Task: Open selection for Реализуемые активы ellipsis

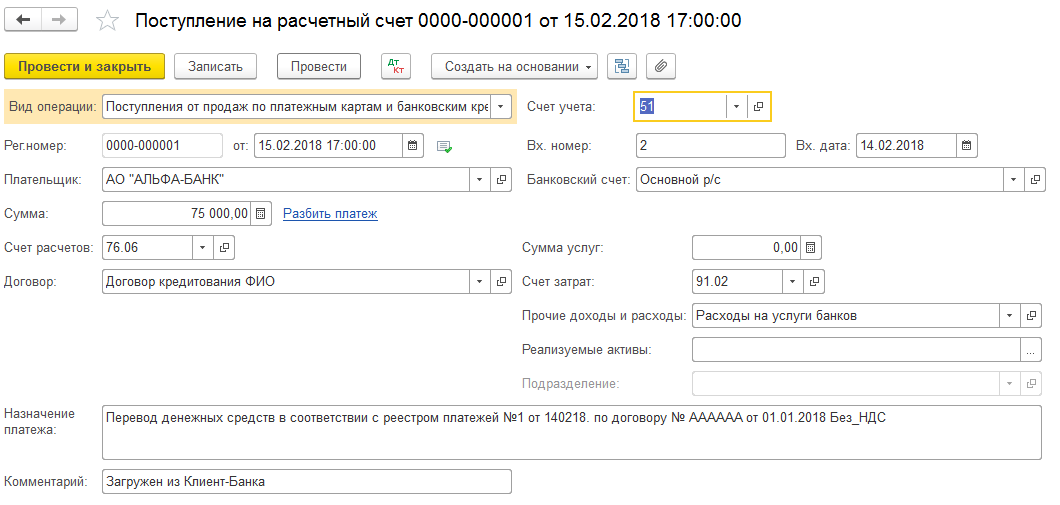Action: [x=1031, y=349]
